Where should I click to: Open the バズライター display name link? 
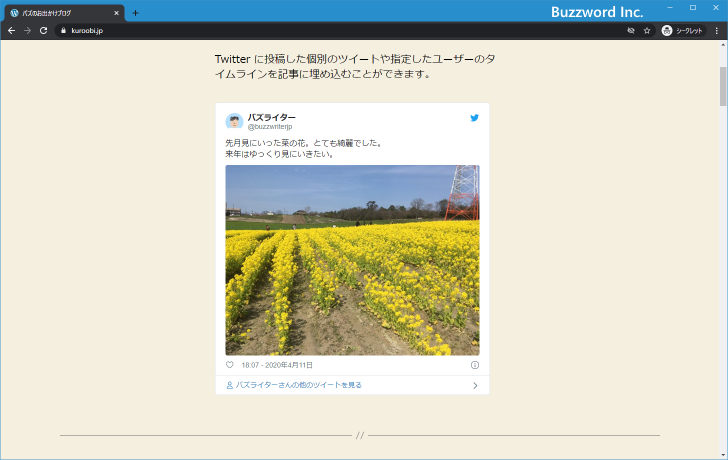pyautogui.click(x=271, y=117)
